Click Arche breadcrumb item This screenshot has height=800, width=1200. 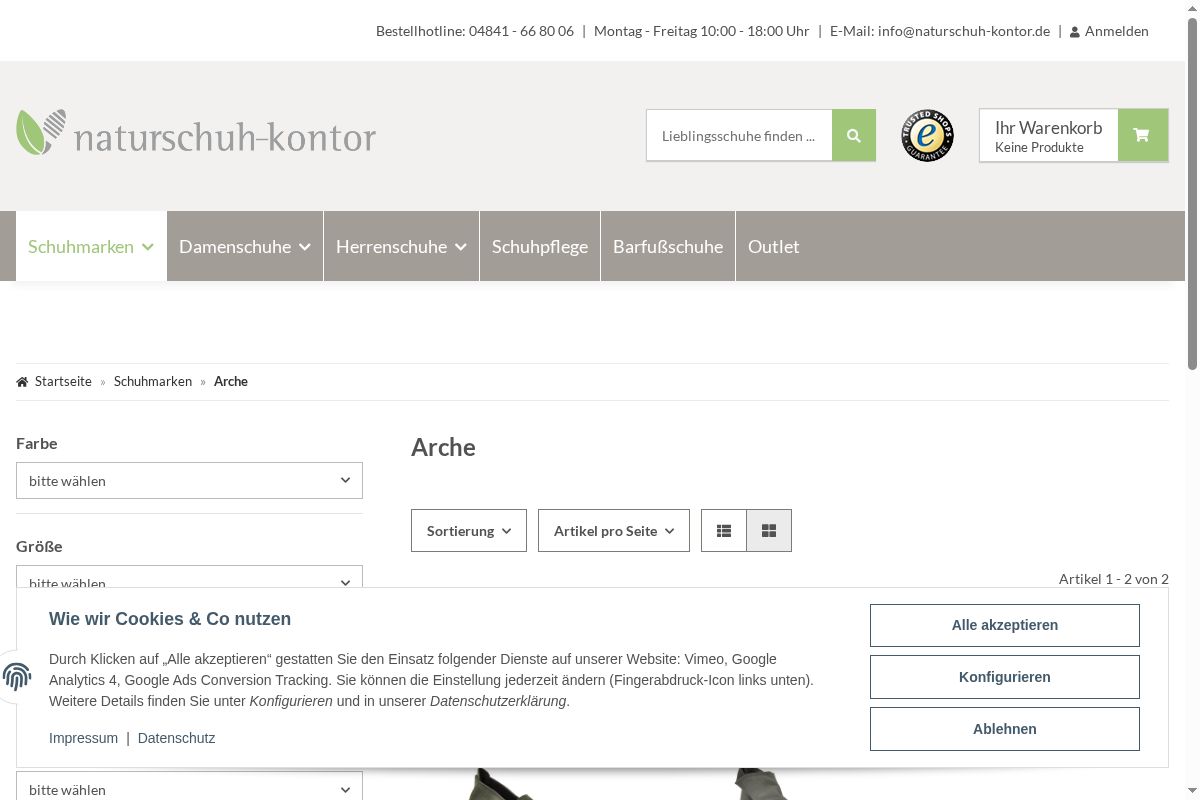pos(231,381)
